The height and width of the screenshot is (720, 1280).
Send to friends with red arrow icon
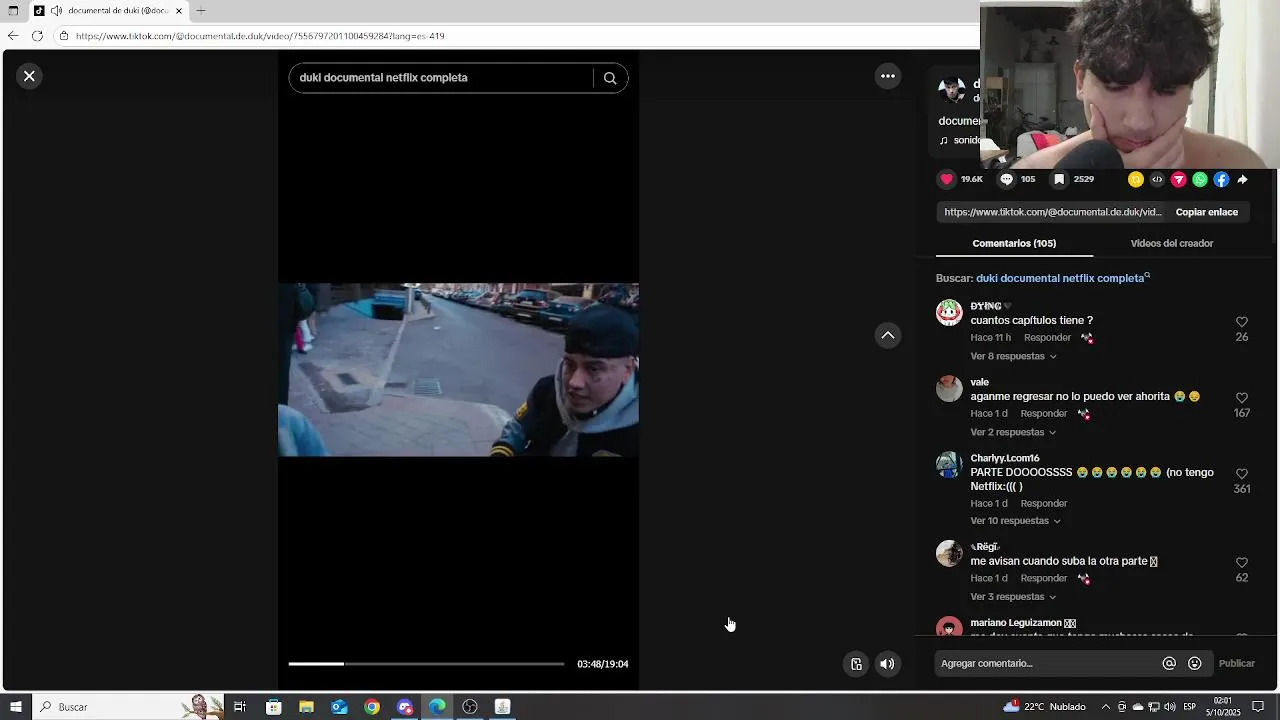(1179, 180)
